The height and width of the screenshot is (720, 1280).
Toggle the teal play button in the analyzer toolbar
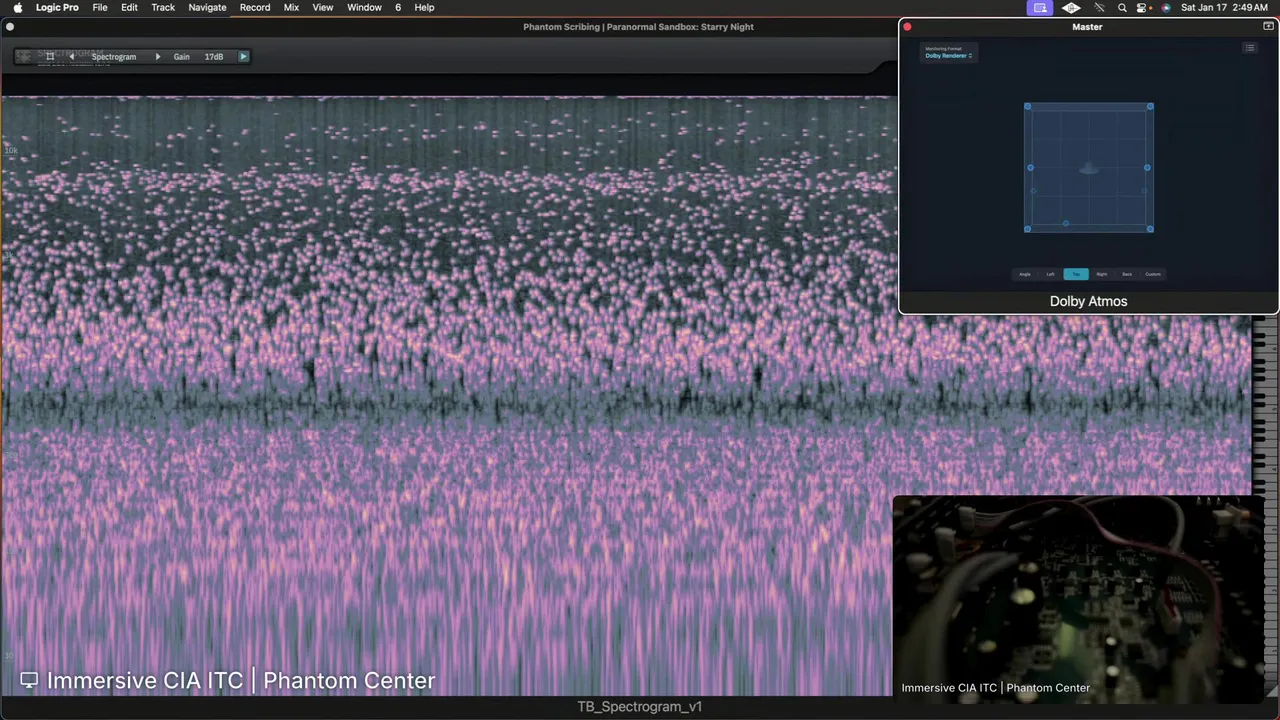(243, 57)
